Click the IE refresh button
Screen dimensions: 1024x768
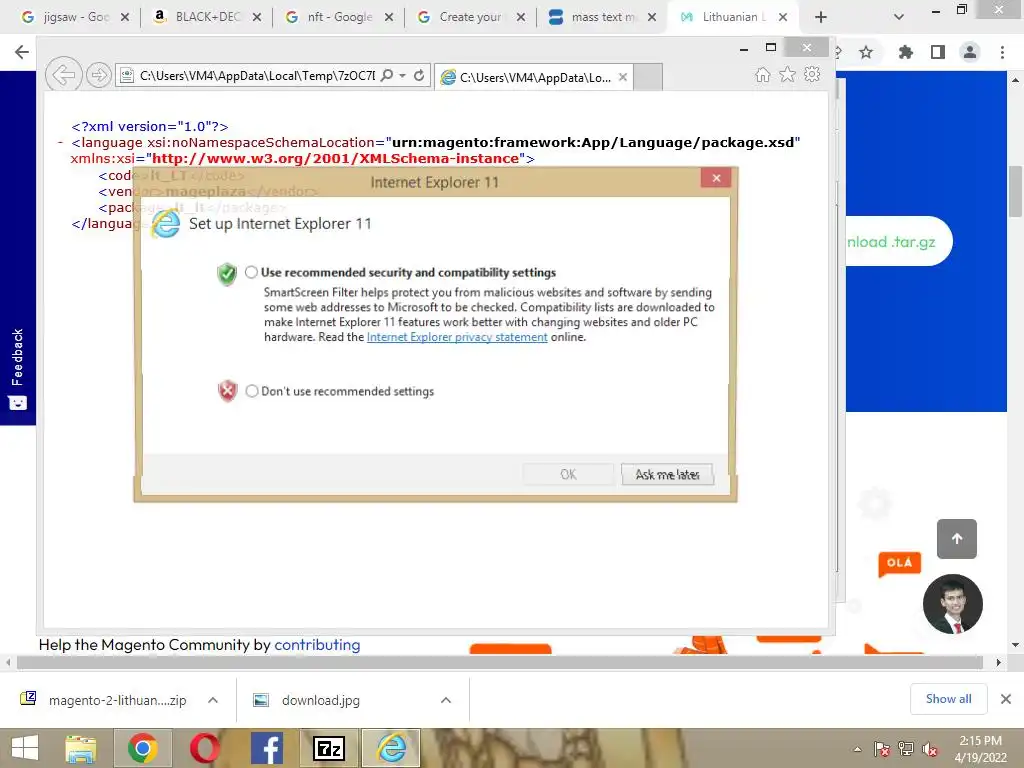tap(419, 76)
